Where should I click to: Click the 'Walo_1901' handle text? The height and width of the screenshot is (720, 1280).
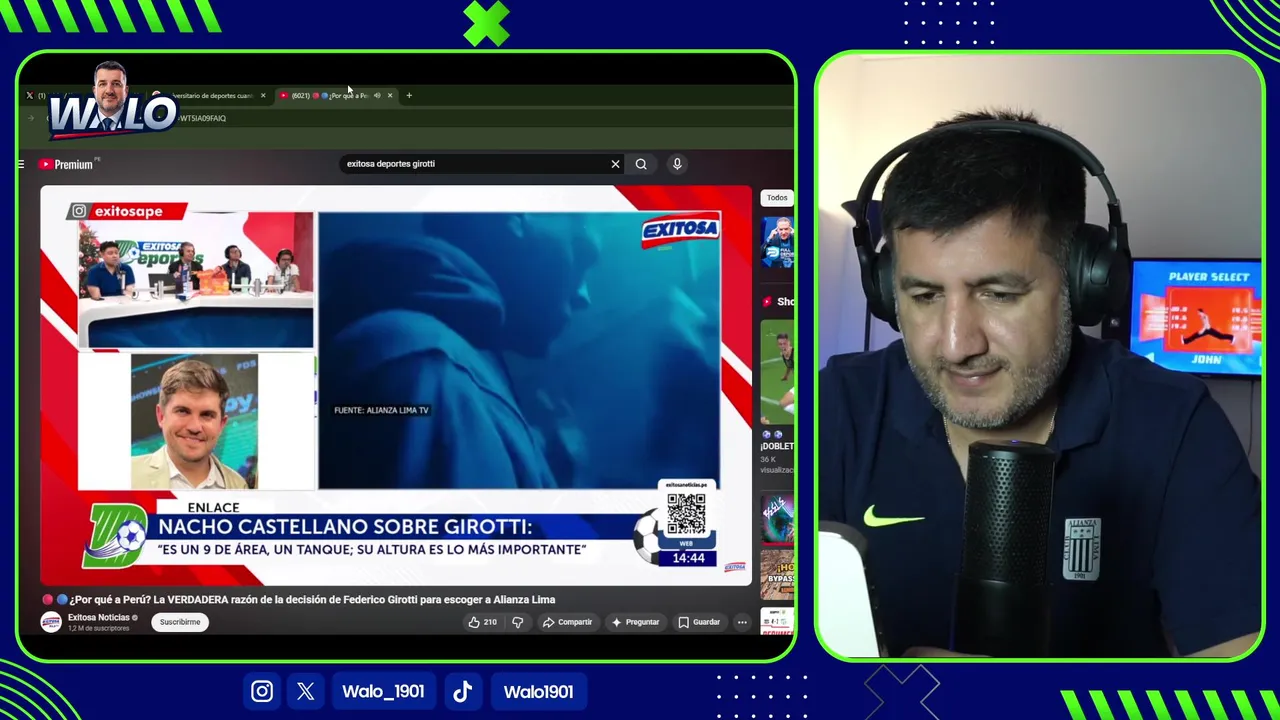[x=383, y=691]
